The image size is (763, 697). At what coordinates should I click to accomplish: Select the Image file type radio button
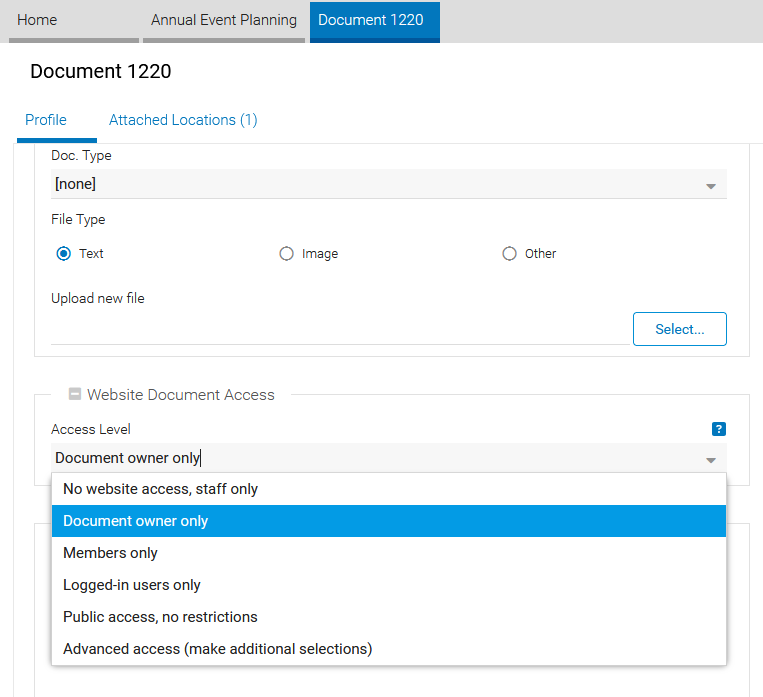point(286,254)
